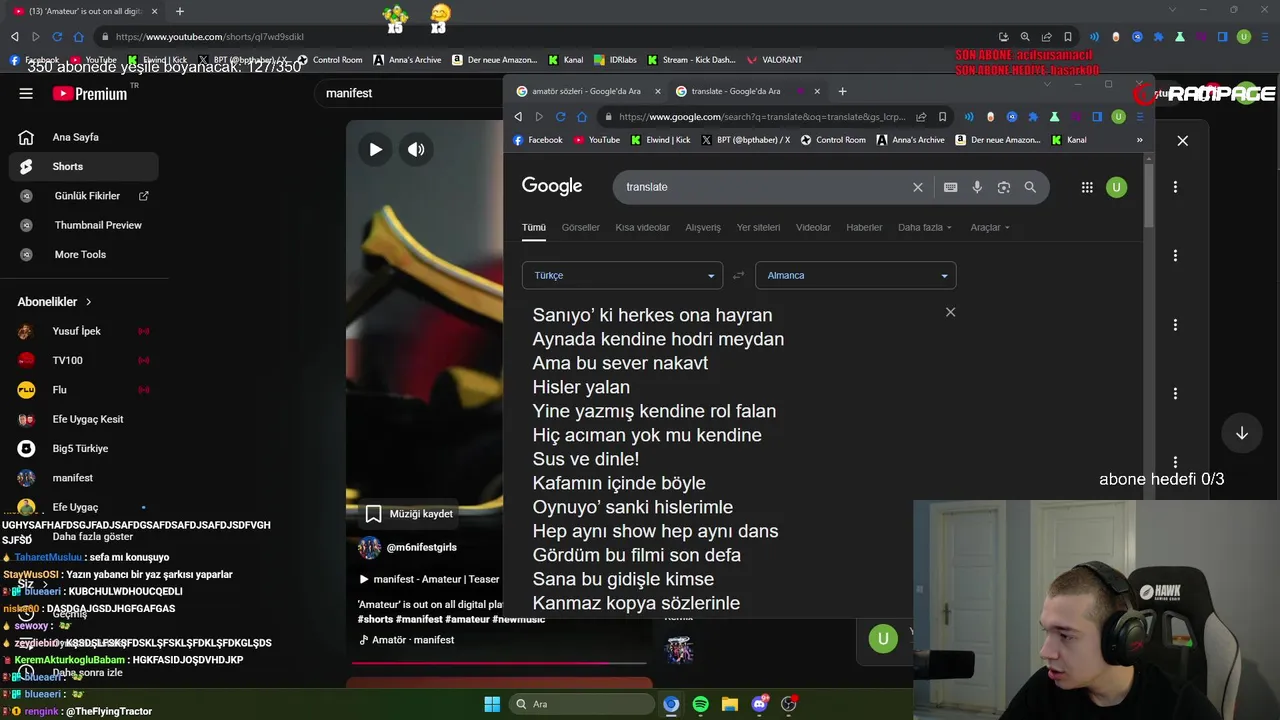Switch to Kısa videolar tab
Screen dimensions: 1280x720
click(x=642, y=227)
